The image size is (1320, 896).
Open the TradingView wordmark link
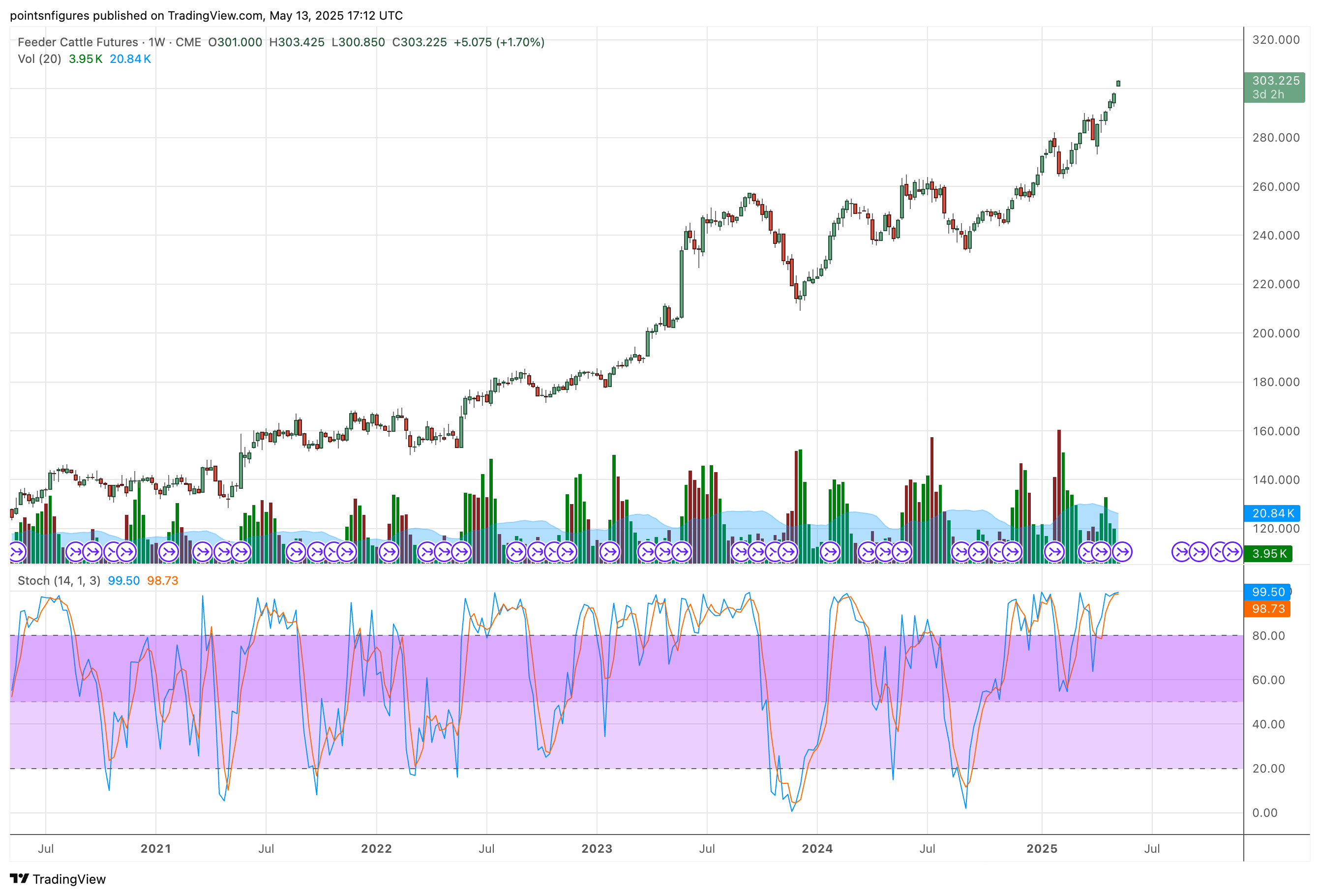69,879
